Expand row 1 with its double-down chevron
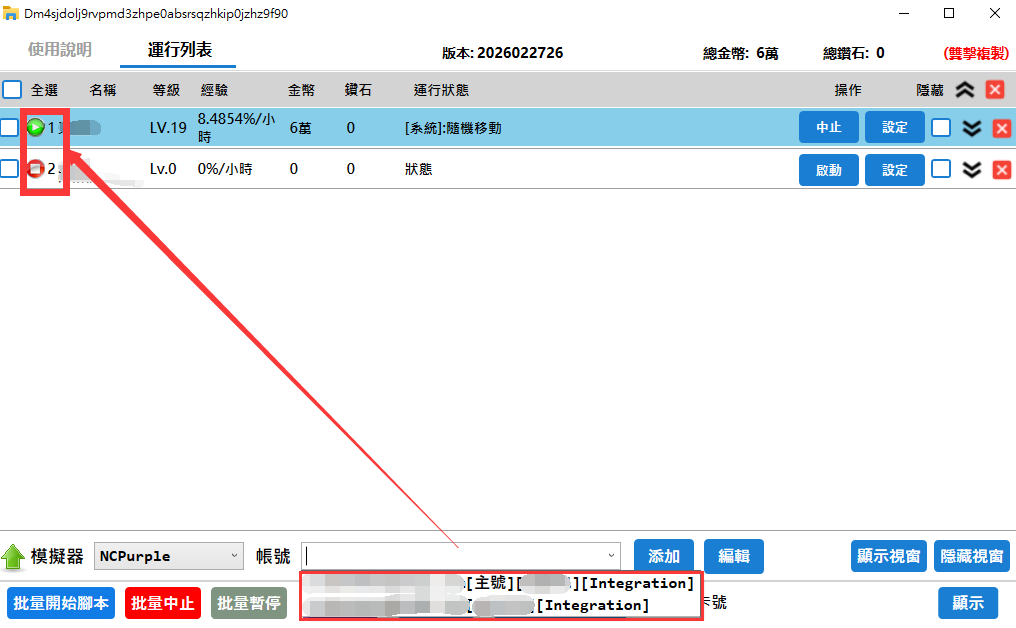The width and height of the screenshot is (1016, 628). (971, 127)
